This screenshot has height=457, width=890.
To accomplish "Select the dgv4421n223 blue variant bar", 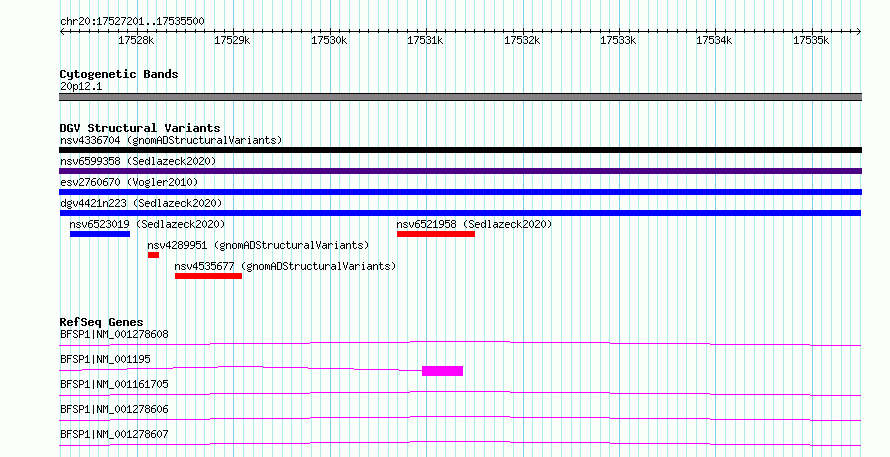I will (x=460, y=213).
